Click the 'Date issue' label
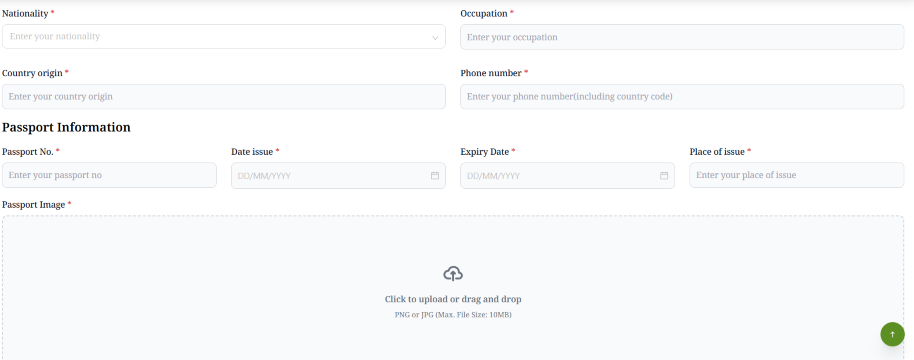 coord(252,151)
